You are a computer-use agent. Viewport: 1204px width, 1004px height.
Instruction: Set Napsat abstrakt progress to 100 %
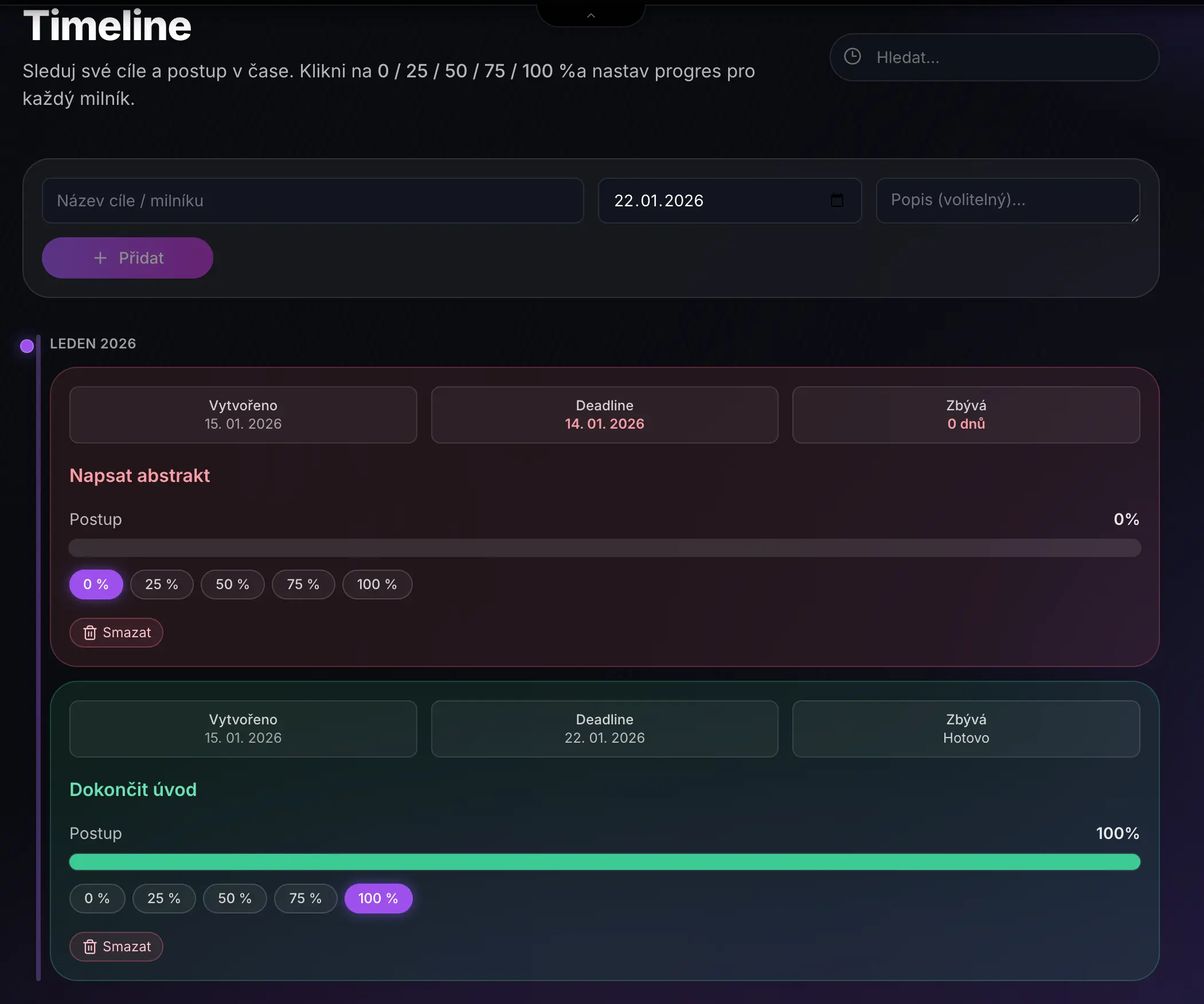(x=377, y=585)
